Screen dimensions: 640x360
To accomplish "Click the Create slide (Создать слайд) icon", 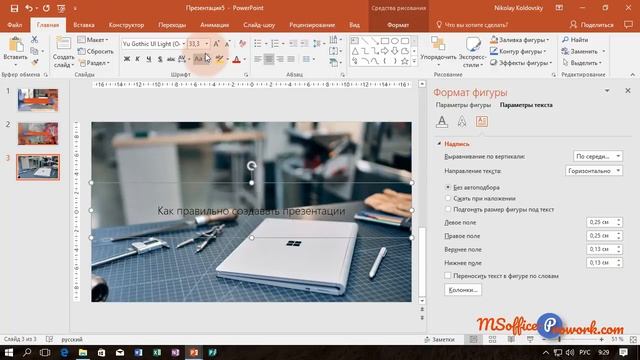I will tap(63, 44).
